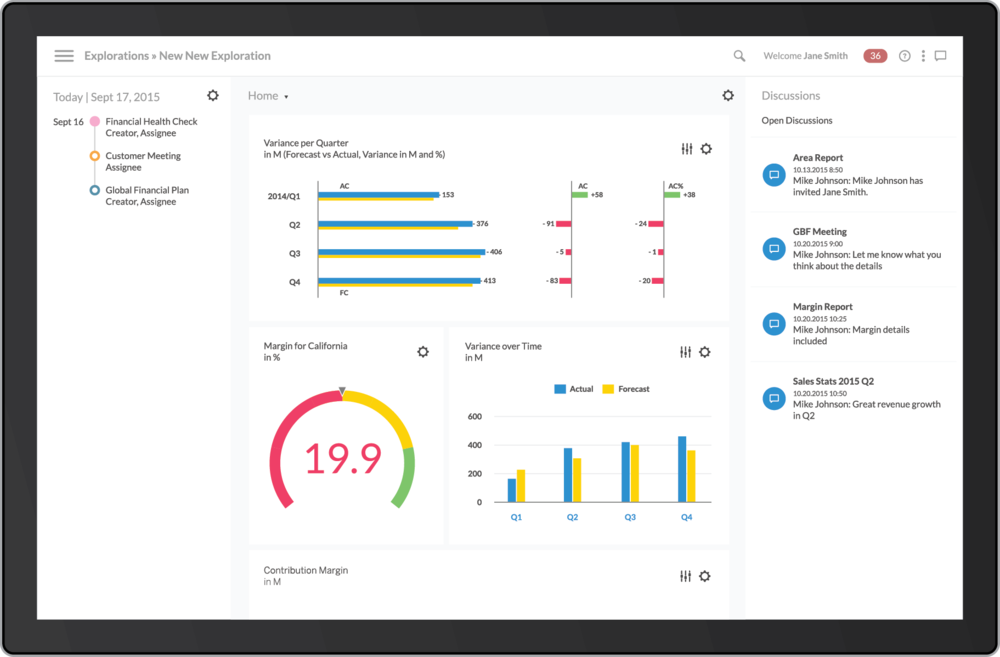Click the Actual legend swatch to hide Actual bars

point(561,388)
